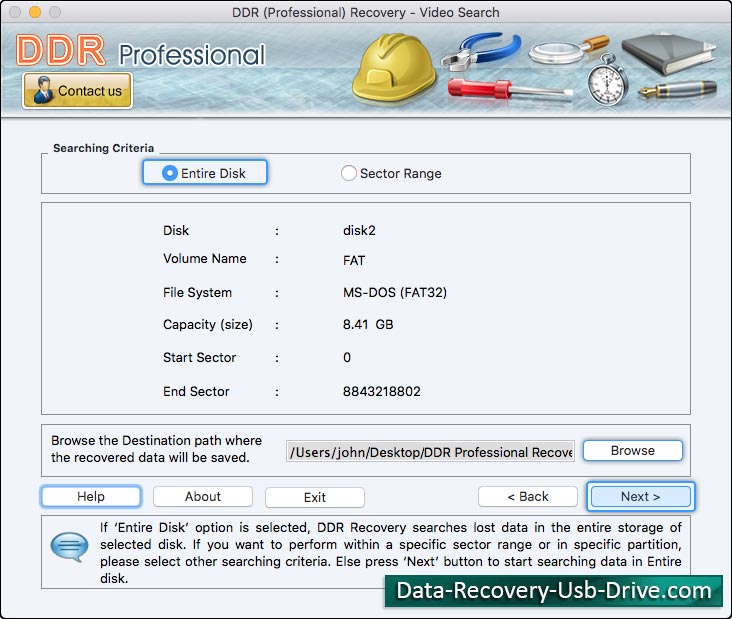Click the stopwatch icon
This screenshot has height=619, width=732.
point(607,80)
